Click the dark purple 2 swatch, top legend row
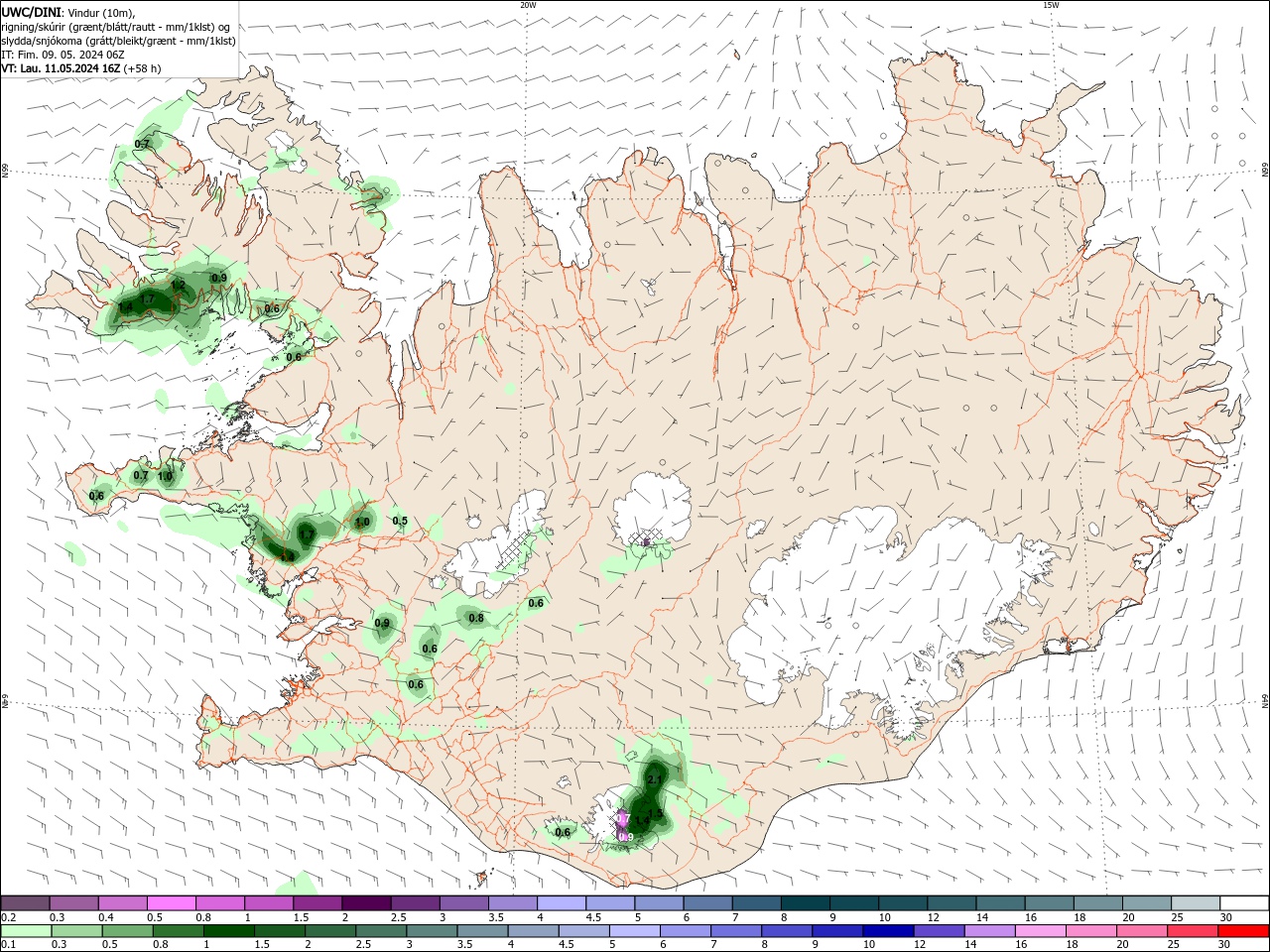The height and width of the screenshot is (952, 1270). (366, 903)
